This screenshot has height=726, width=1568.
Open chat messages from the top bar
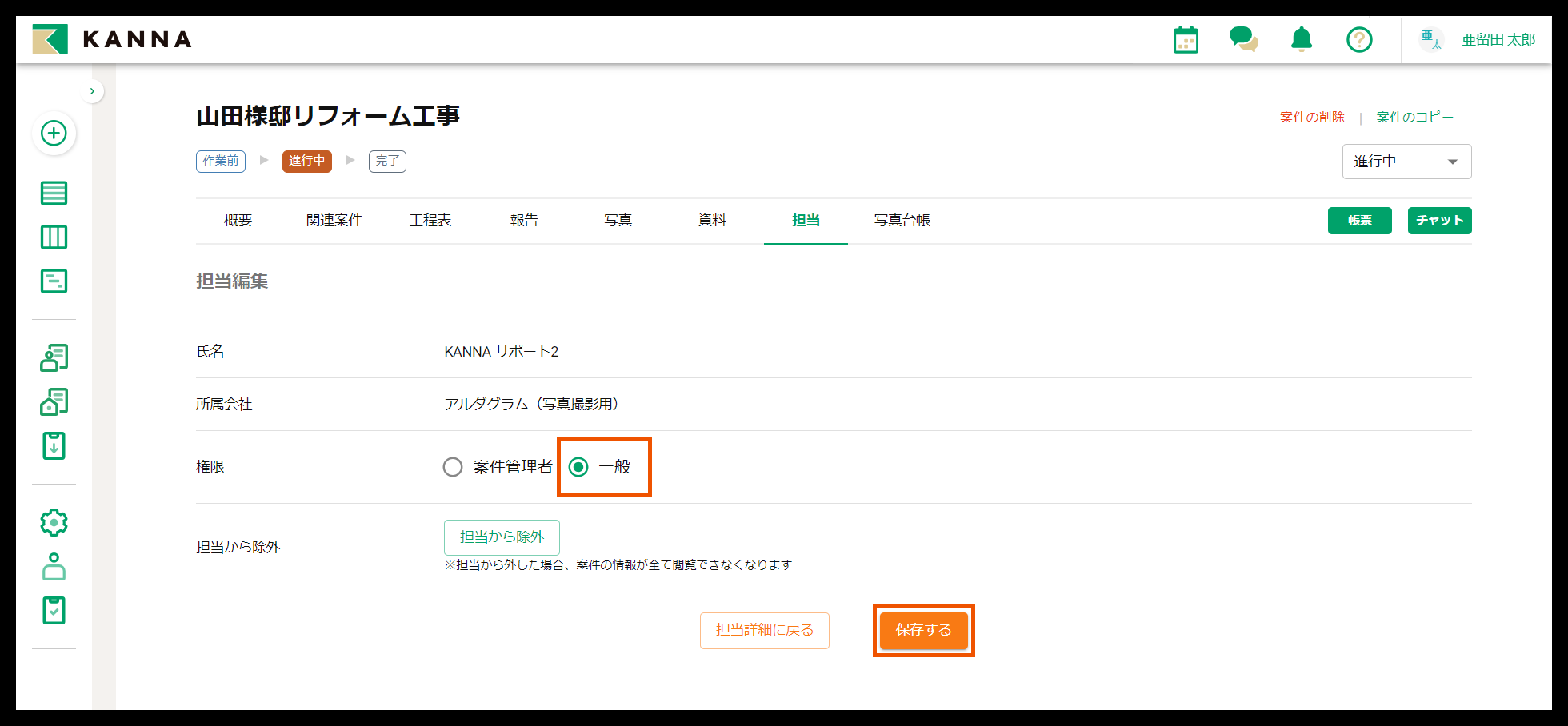tap(1243, 39)
